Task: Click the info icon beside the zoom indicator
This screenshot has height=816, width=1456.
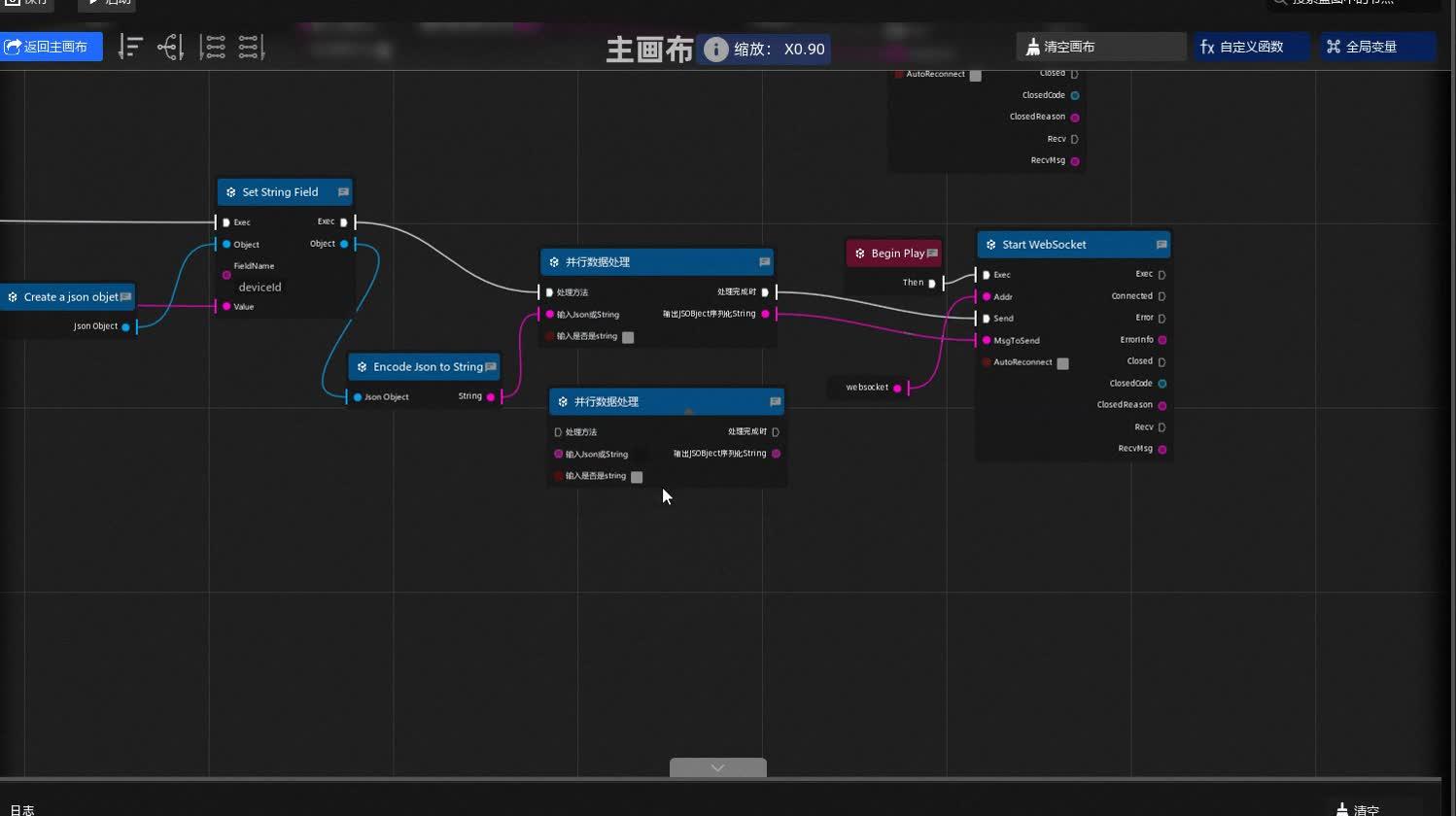Action: click(715, 49)
